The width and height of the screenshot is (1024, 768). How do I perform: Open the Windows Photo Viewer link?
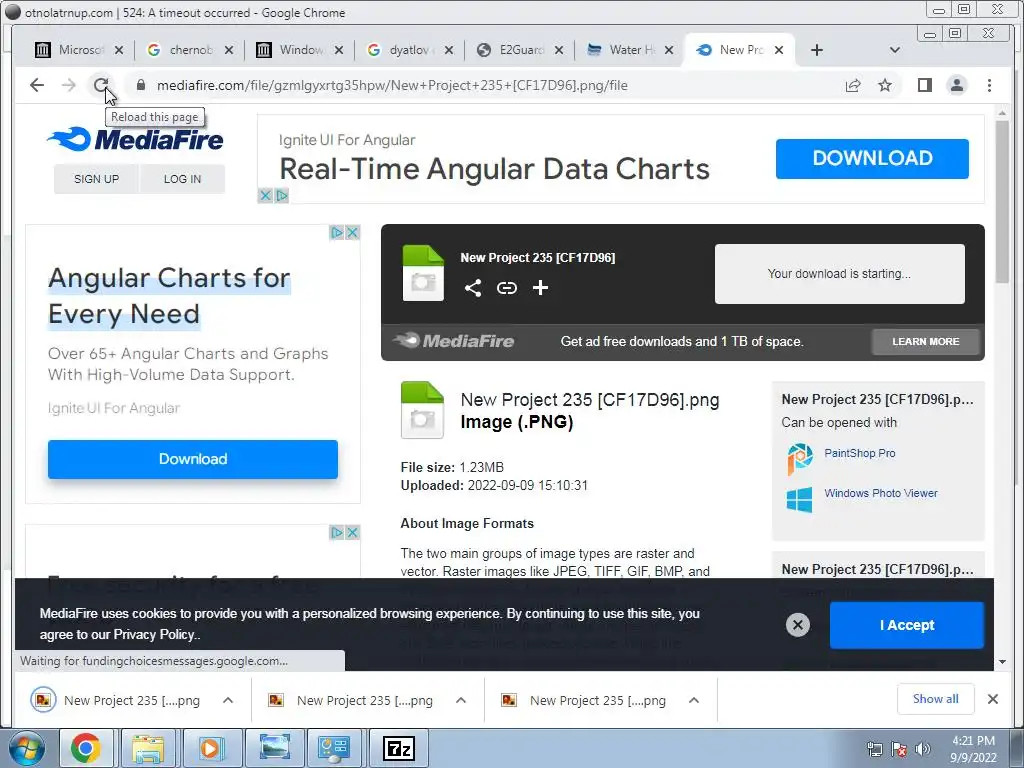880,493
